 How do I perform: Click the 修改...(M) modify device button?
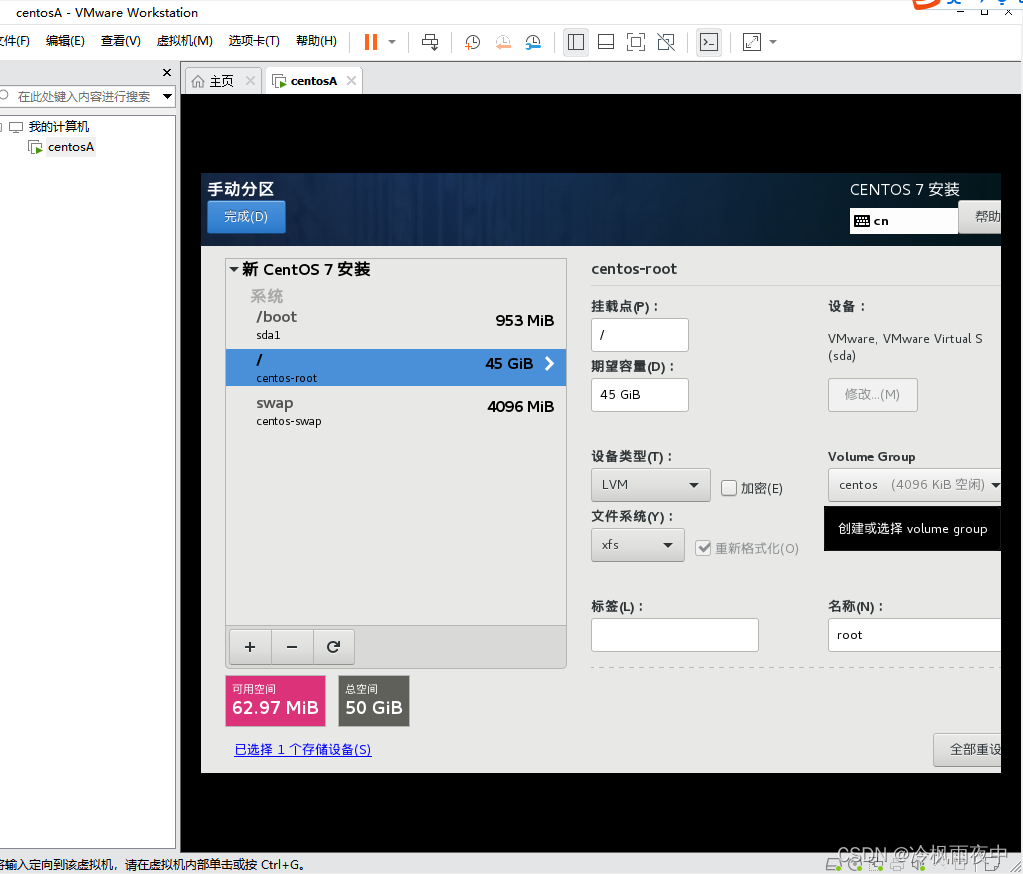point(872,395)
